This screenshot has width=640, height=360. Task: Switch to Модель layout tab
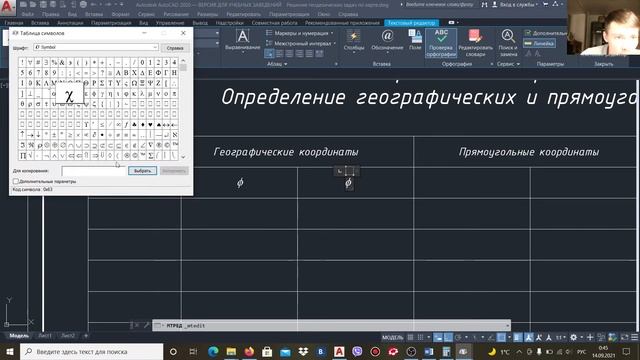(x=19, y=336)
